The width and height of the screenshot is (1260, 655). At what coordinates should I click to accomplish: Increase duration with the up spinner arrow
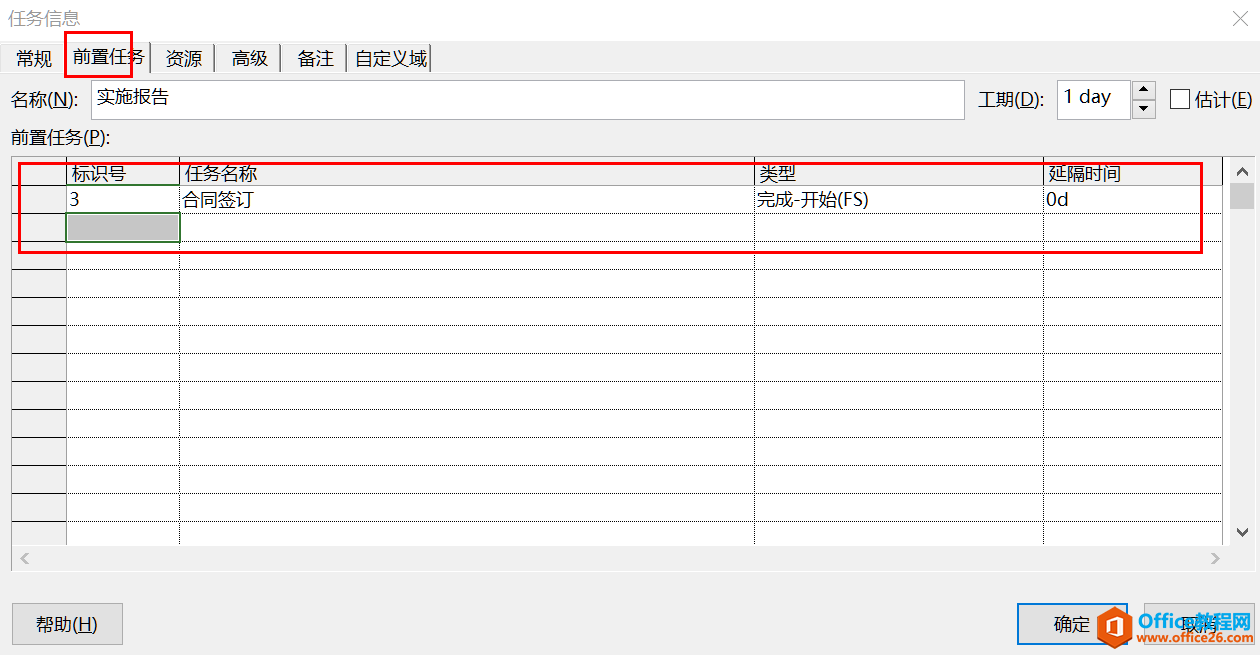tap(1144, 91)
